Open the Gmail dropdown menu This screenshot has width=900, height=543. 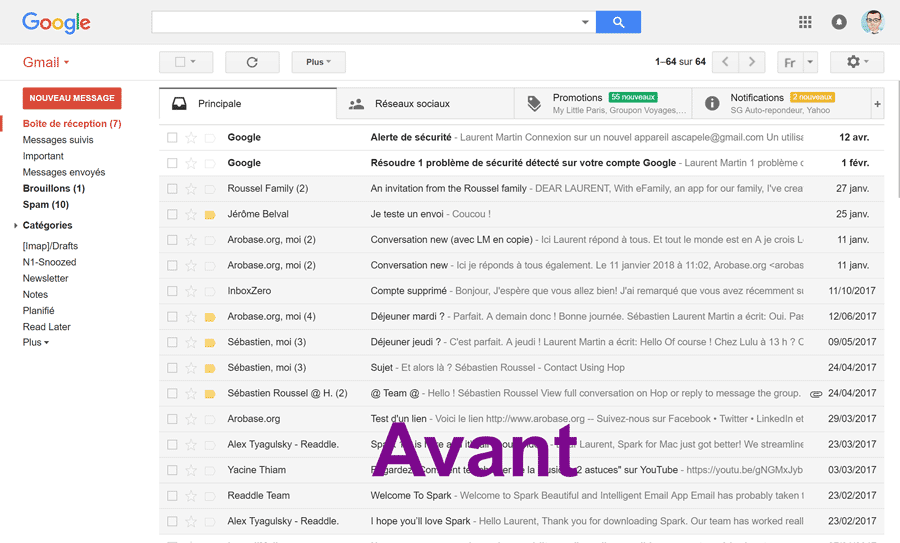tap(46, 62)
